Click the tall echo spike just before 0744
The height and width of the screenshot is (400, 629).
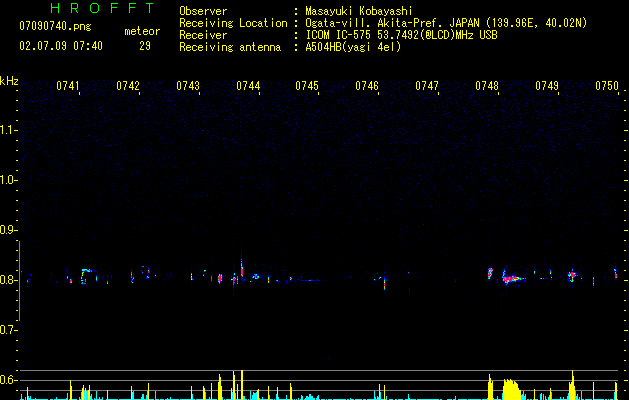click(241, 266)
